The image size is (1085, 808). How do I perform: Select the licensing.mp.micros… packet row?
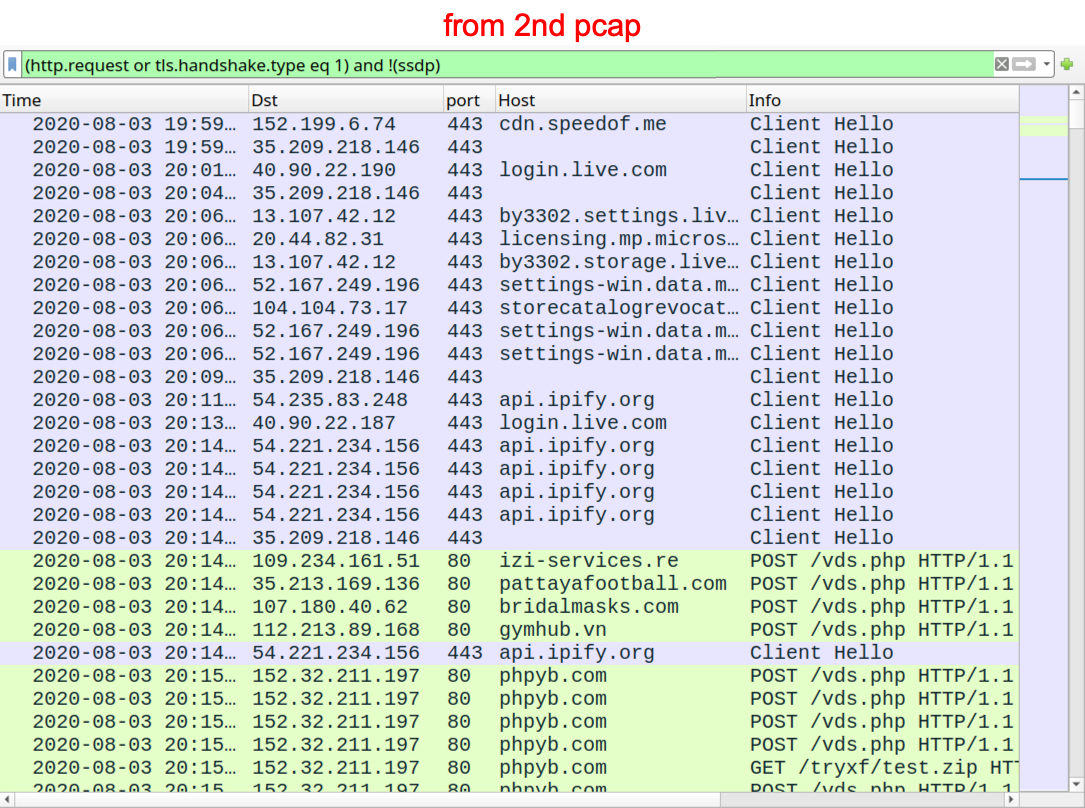coord(509,239)
